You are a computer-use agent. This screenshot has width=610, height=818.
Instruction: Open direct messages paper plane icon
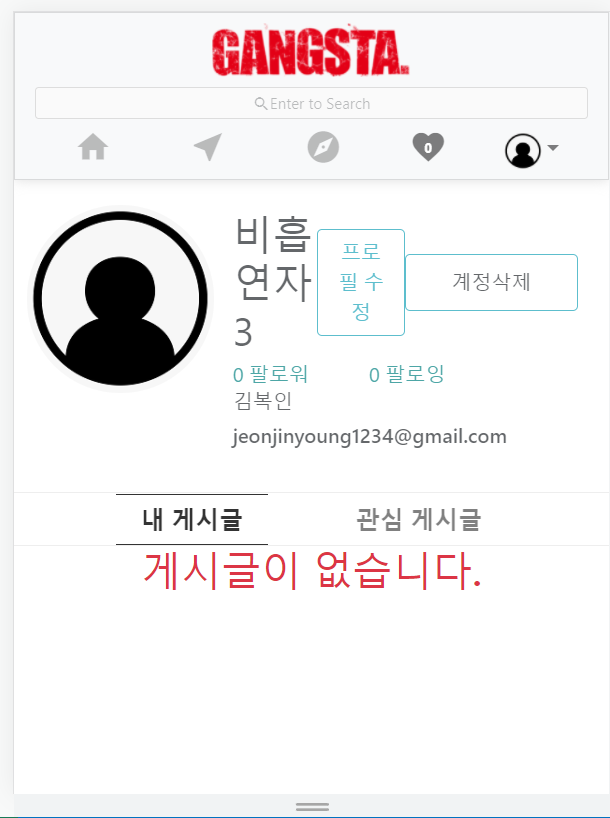[x=208, y=147]
